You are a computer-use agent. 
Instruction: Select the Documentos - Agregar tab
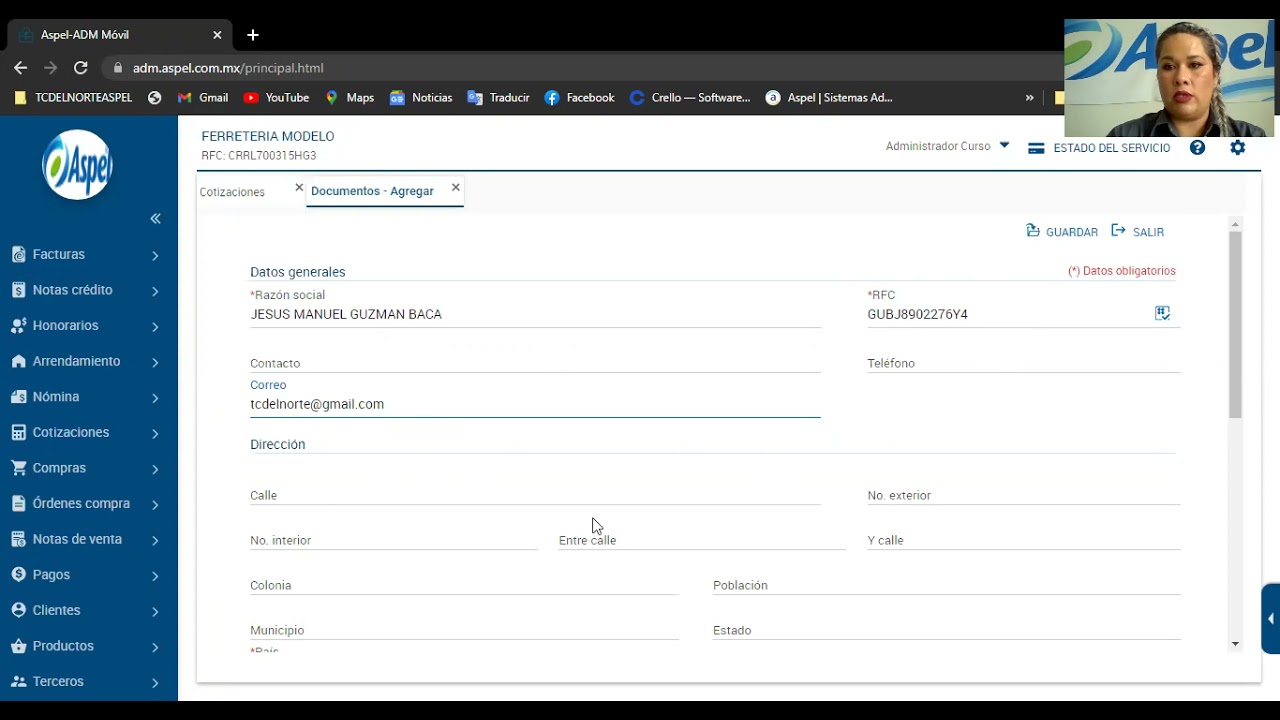372,191
